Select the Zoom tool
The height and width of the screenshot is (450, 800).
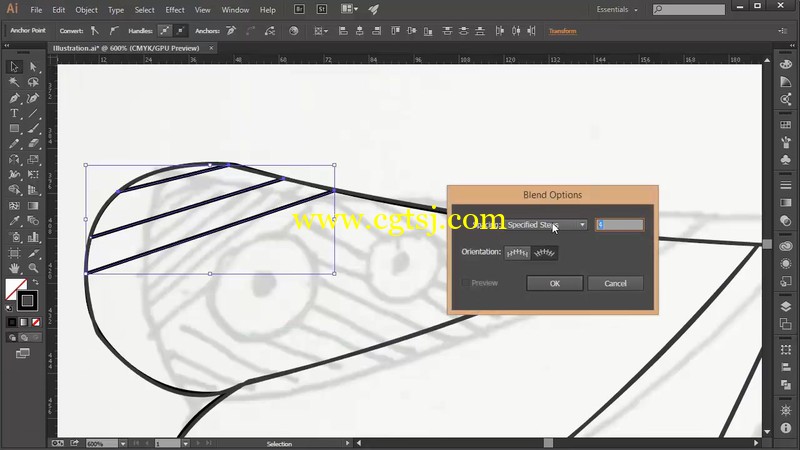click(x=33, y=268)
